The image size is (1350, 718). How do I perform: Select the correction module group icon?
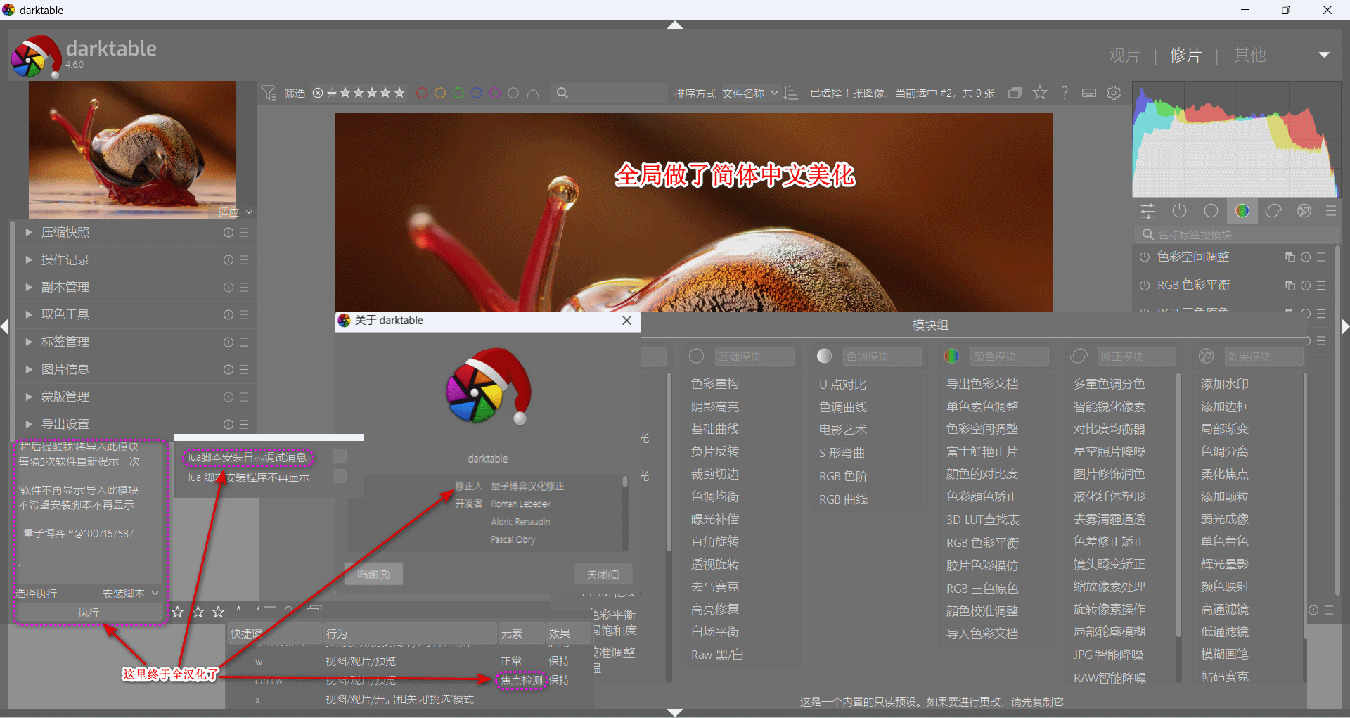click(x=1273, y=211)
